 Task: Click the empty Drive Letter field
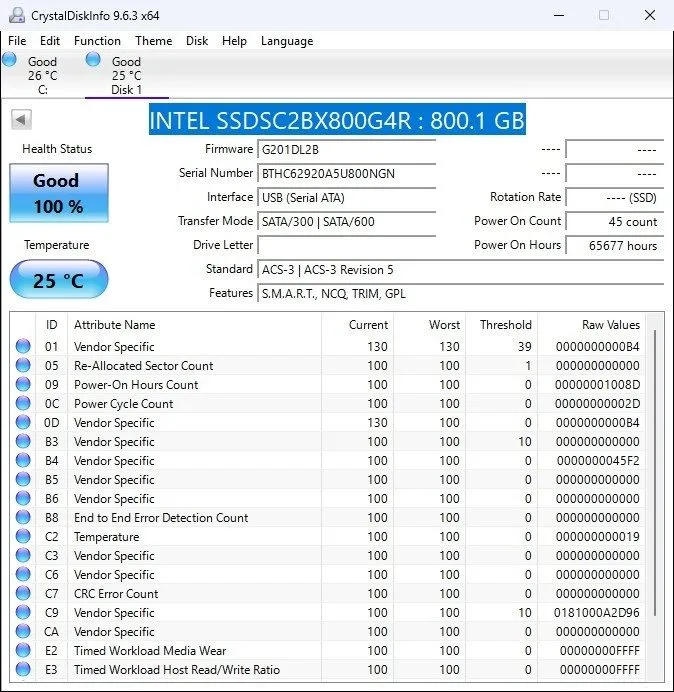[346, 245]
